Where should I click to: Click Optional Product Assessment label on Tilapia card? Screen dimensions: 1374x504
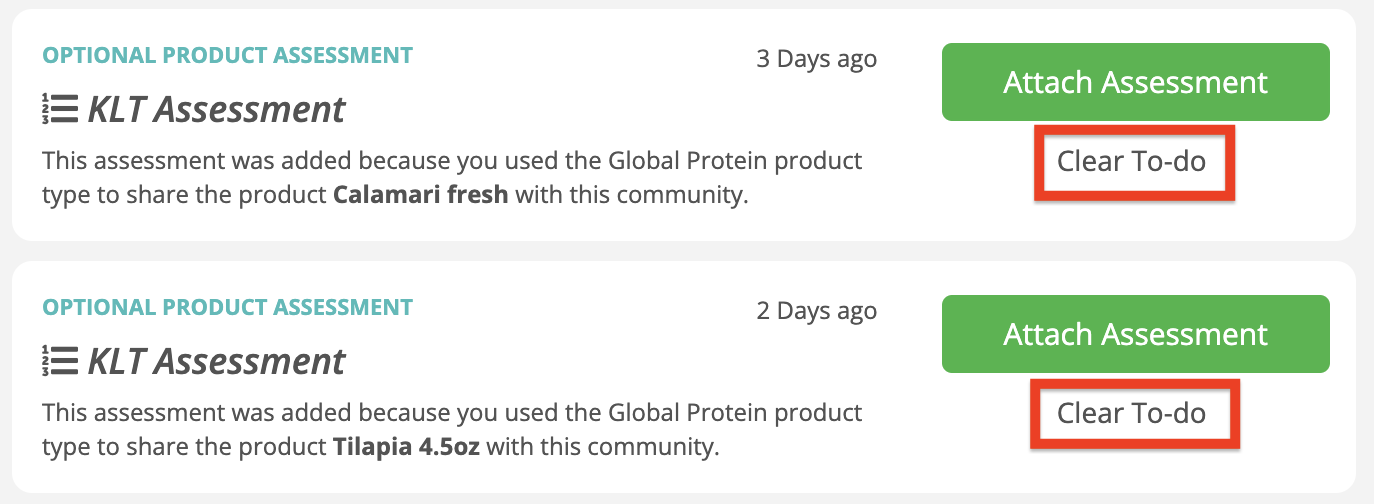tap(227, 307)
